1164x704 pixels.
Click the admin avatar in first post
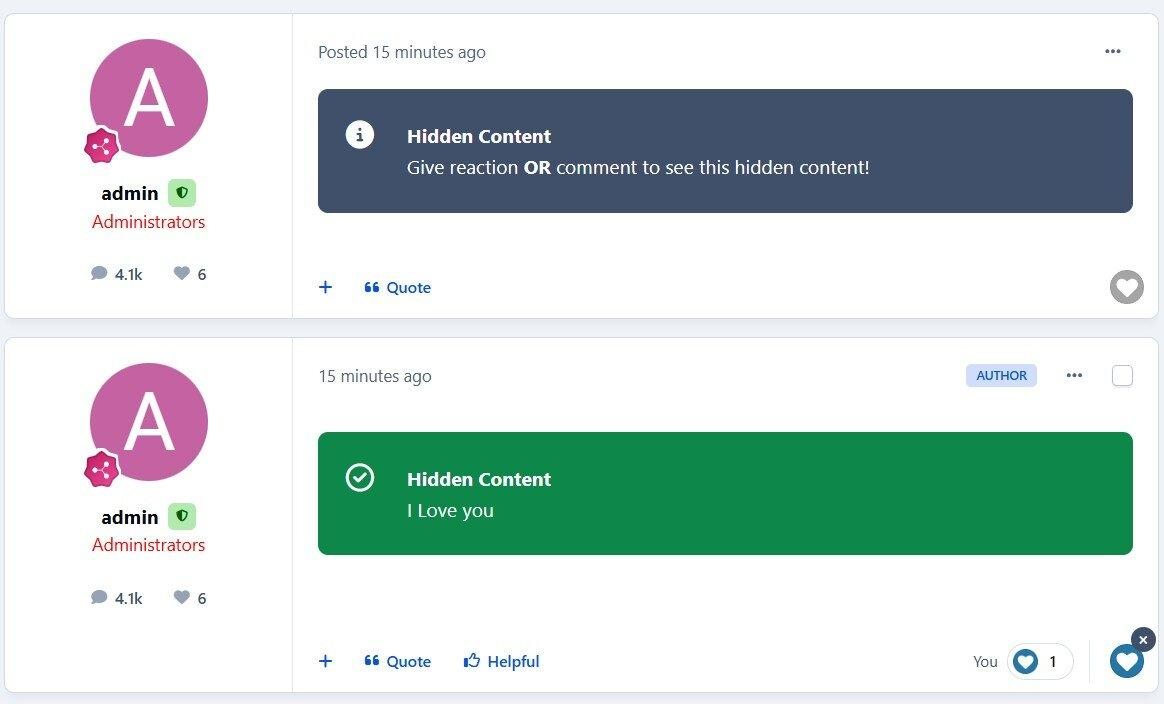pyautogui.click(x=149, y=98)
